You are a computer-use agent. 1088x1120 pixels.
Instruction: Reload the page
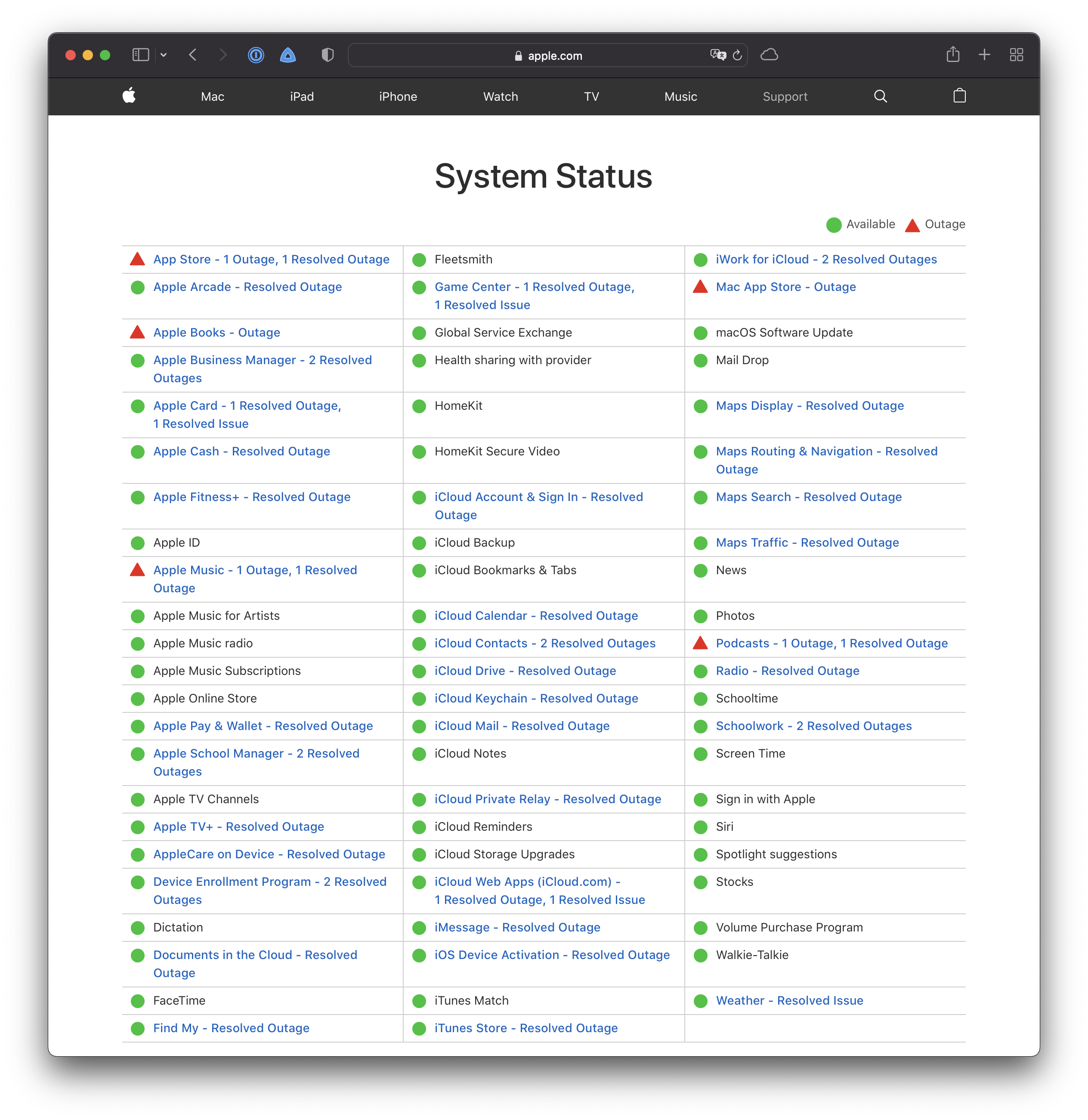tap(737, 55)
